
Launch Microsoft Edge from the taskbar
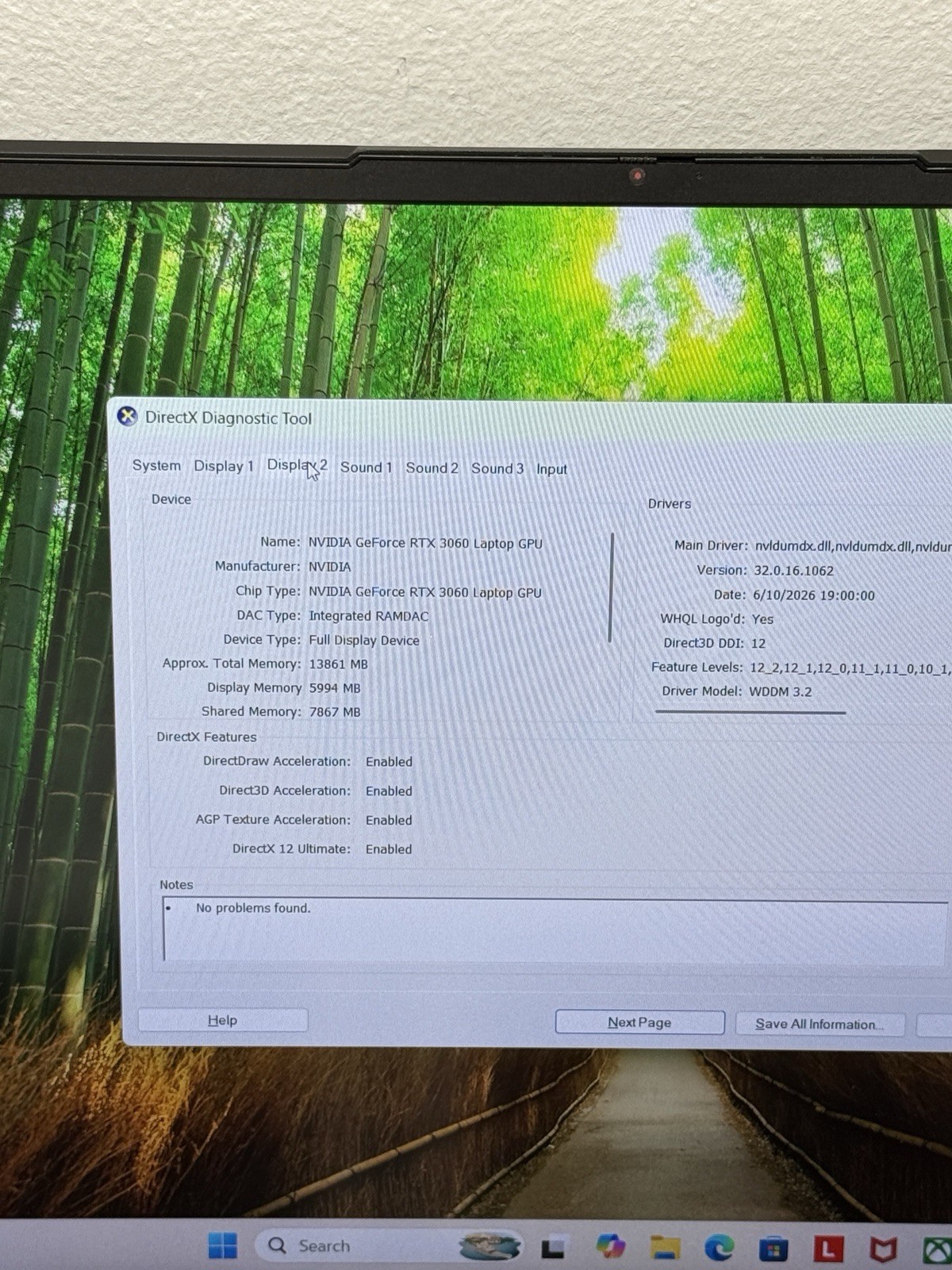pos(719,1249)
